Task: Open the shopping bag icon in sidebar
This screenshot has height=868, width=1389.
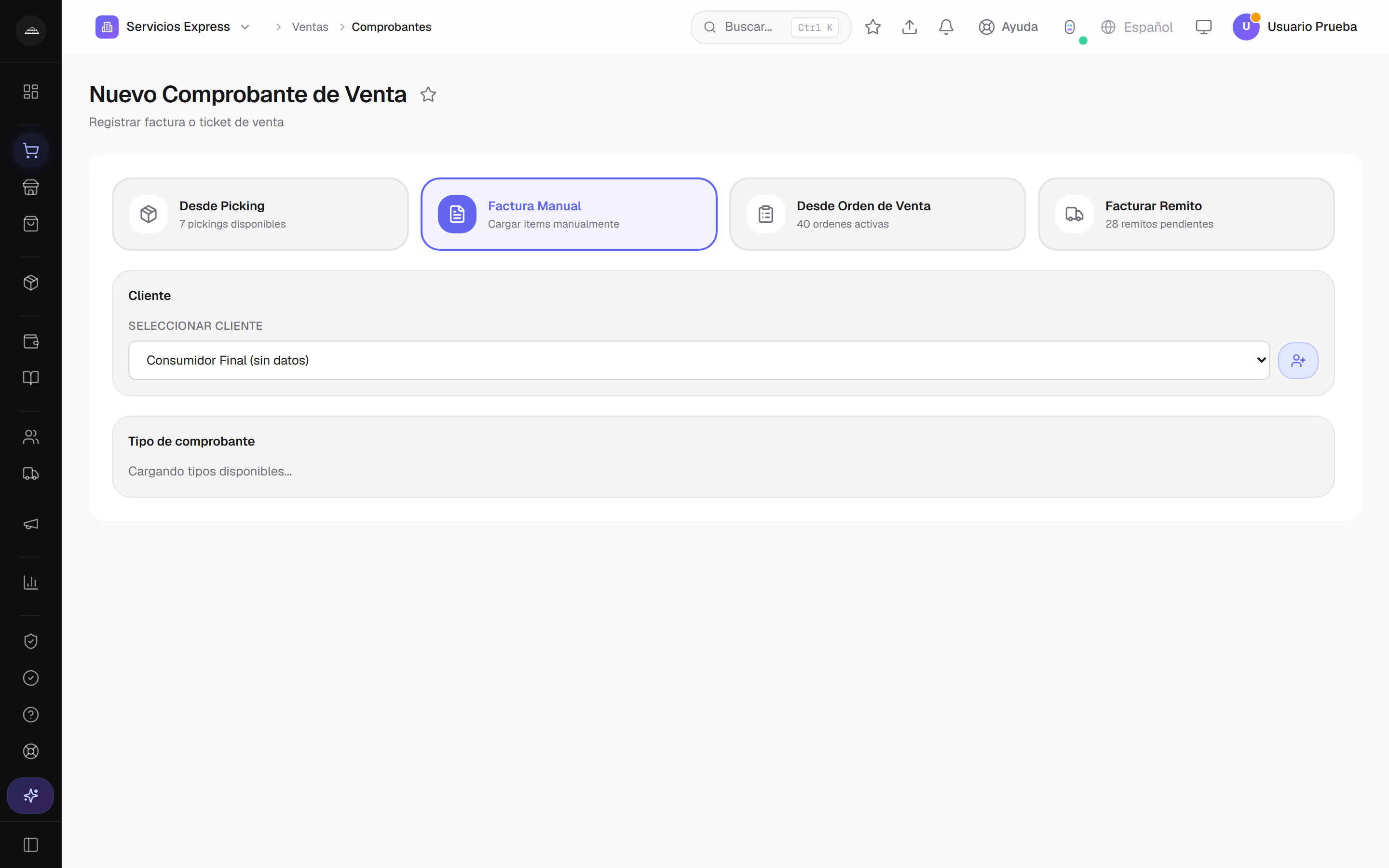Action: click(30, 224)
